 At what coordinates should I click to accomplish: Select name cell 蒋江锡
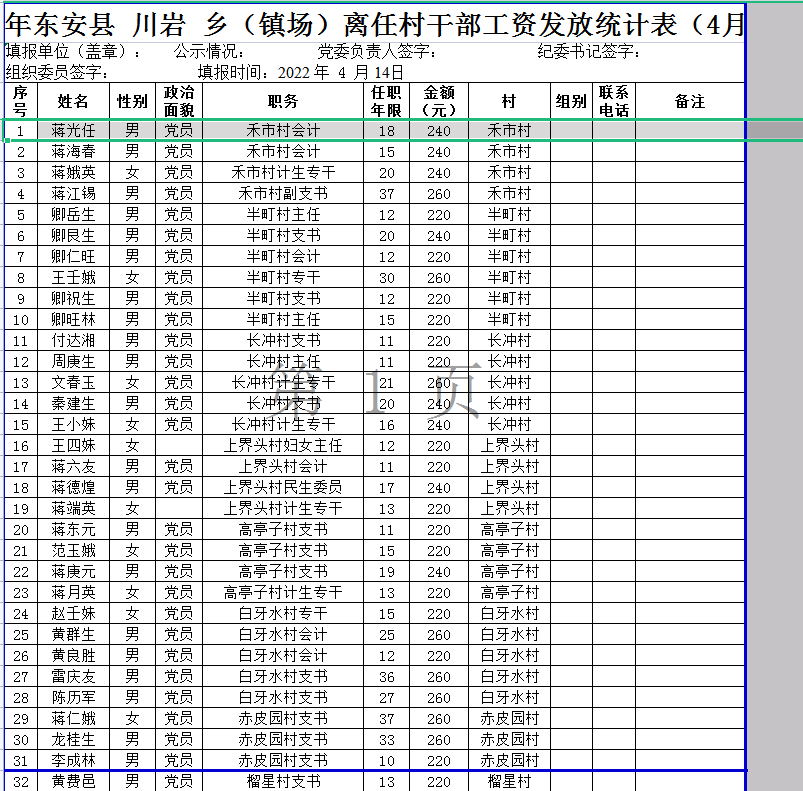[x=73, y=194]
